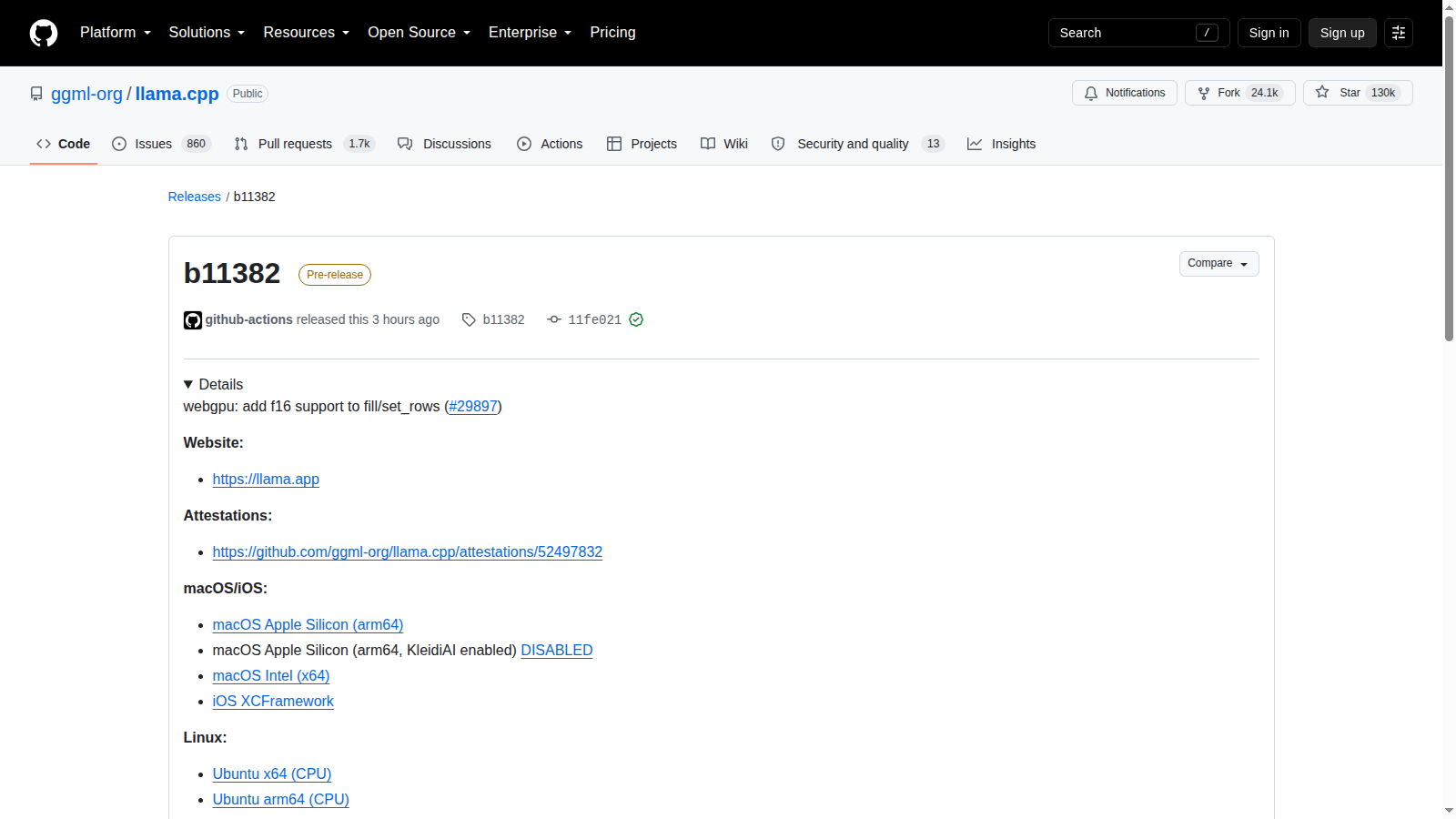Screen dimensions: 1456x819
Task: Fork the llama.cpp repository
Action: 1239,93
